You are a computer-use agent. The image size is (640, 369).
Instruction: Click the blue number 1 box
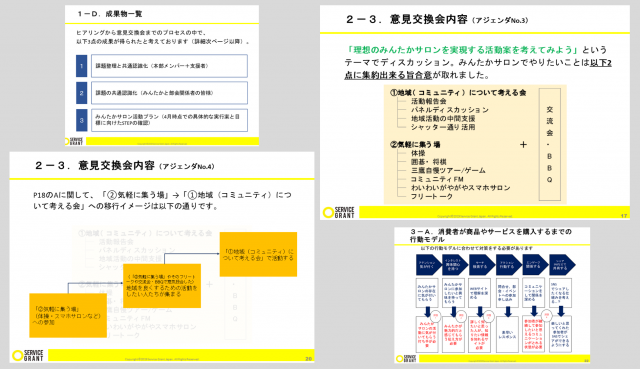click(x=81, y=66)
